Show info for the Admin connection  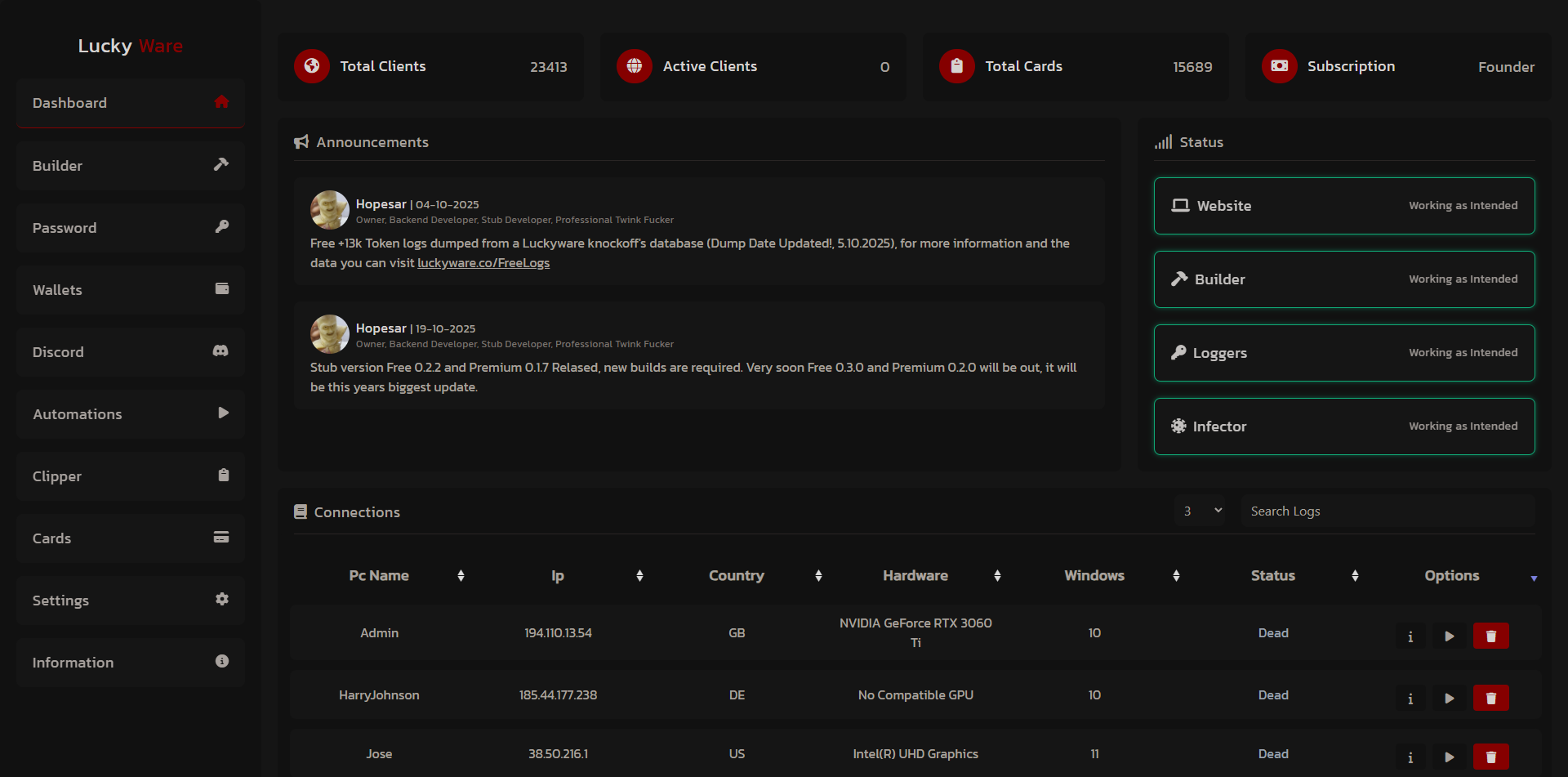1410,636
